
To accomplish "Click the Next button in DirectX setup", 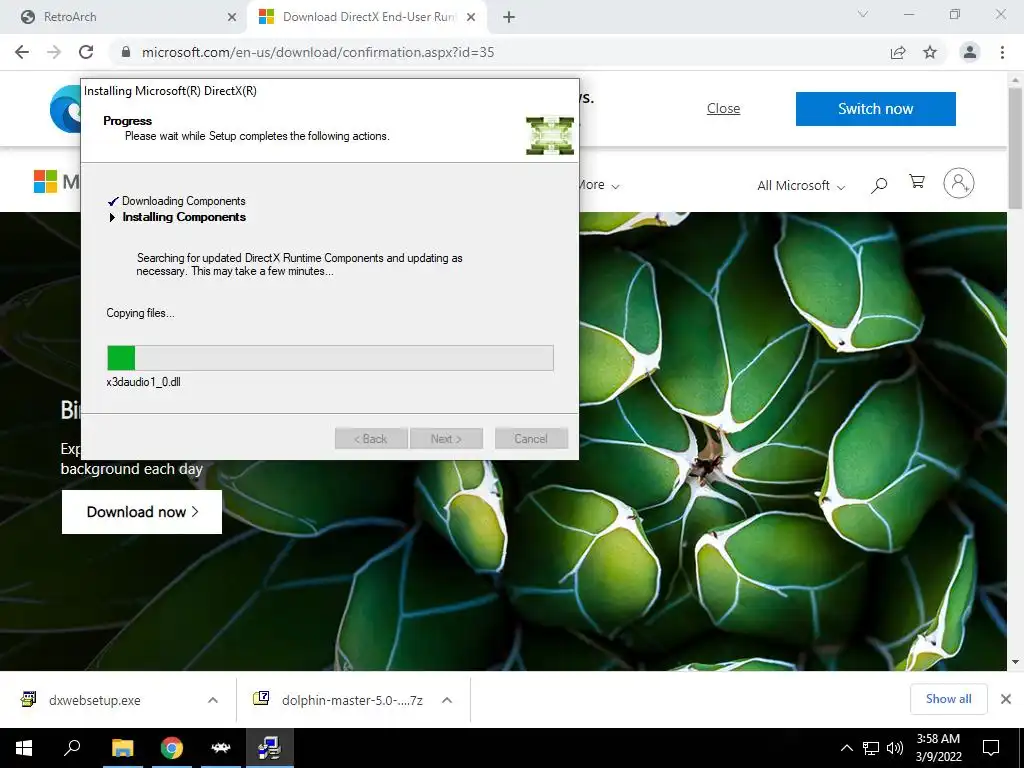I will [446, 439].
